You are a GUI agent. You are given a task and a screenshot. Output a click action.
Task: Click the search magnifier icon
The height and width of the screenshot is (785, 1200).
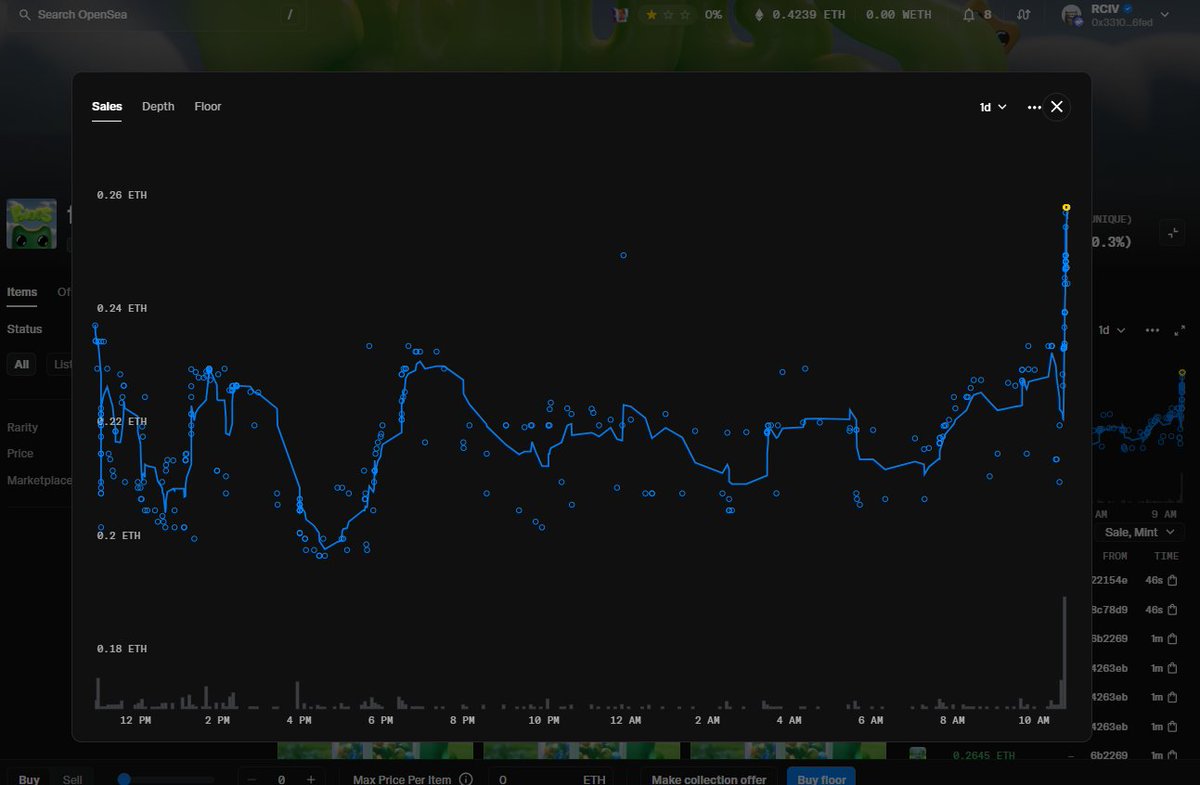click(25, 15)
